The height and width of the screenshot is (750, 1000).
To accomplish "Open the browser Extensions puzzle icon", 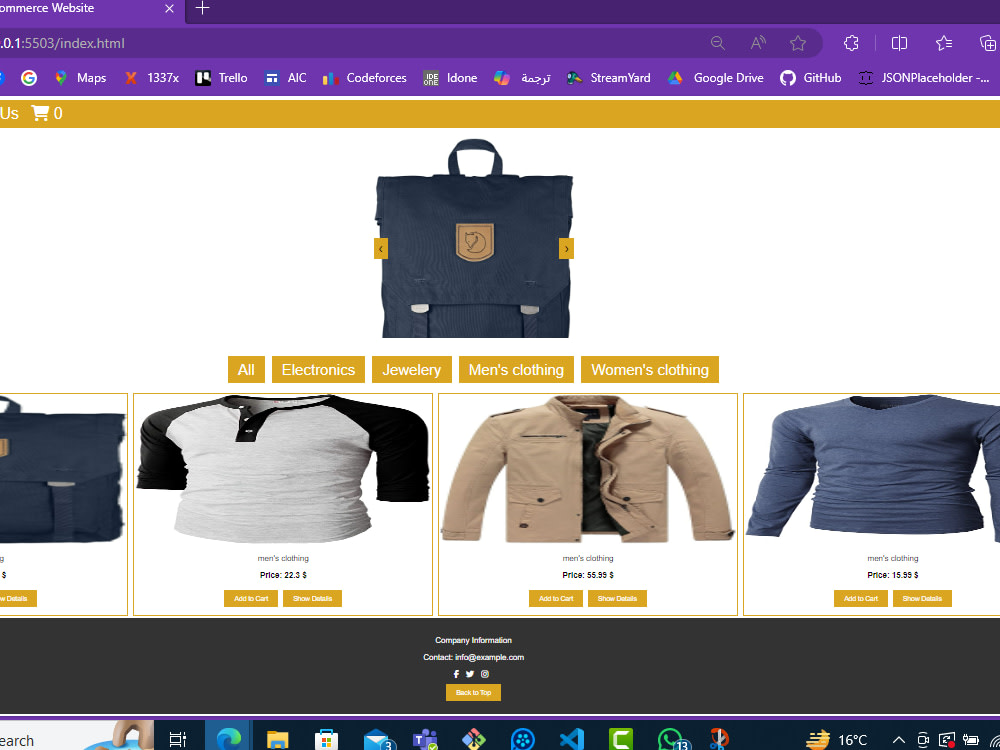I will click(x=851, y=43).
